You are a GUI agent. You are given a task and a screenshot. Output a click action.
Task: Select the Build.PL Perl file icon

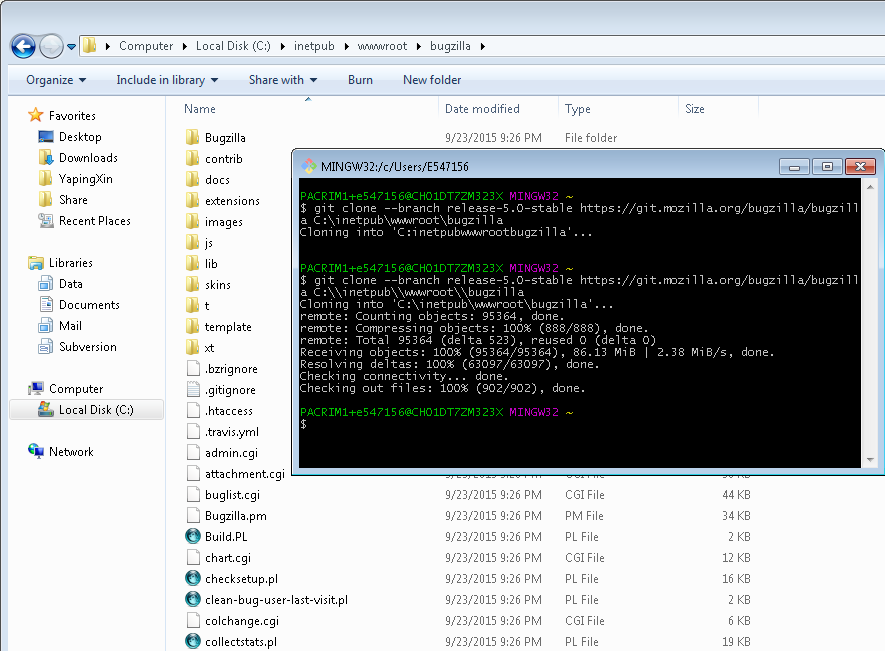tap(193, 536)
